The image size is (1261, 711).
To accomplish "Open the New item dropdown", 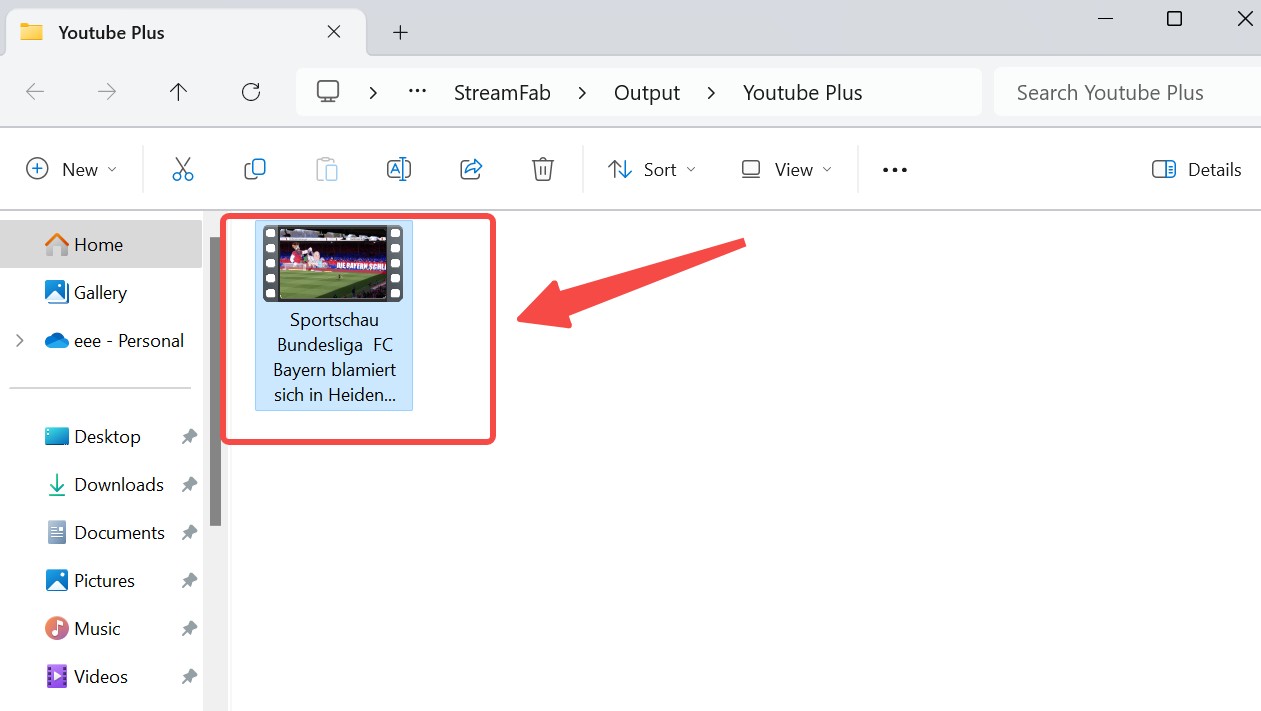I will point(72,169).
